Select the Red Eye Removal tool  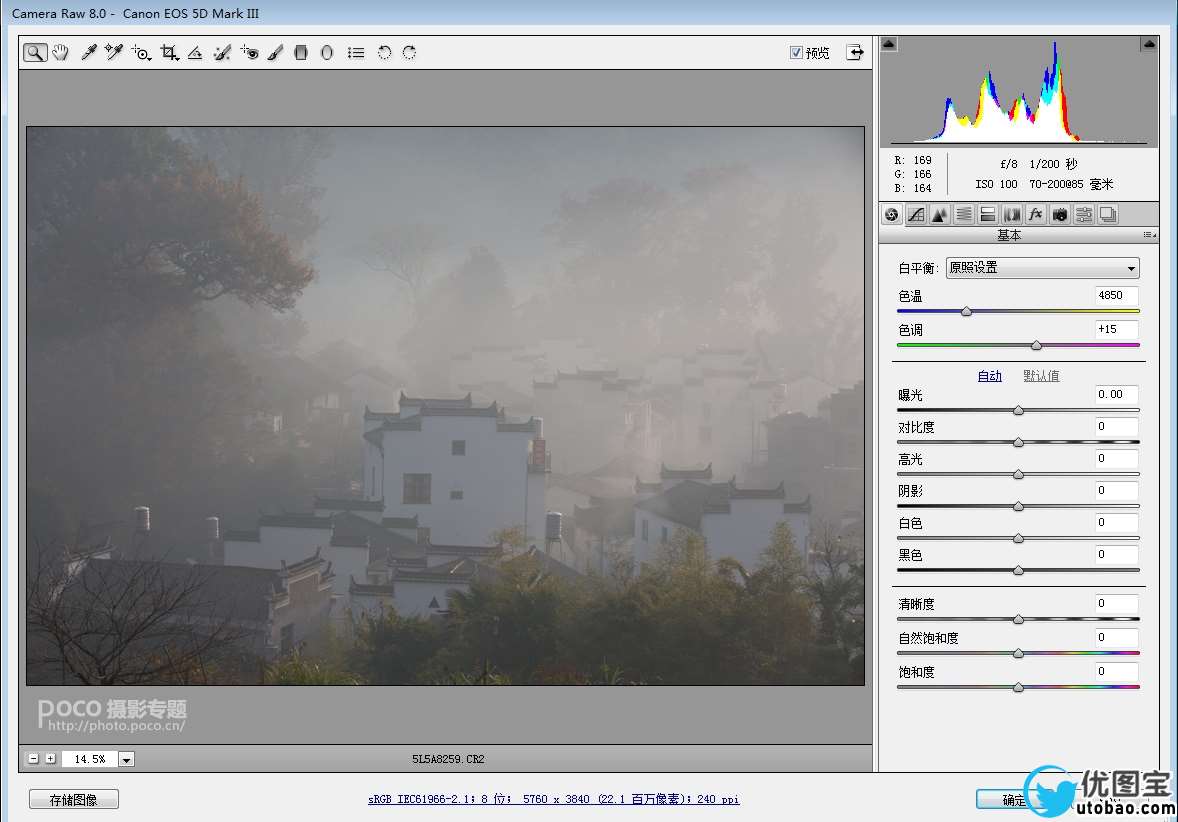(x=249, y=53)
